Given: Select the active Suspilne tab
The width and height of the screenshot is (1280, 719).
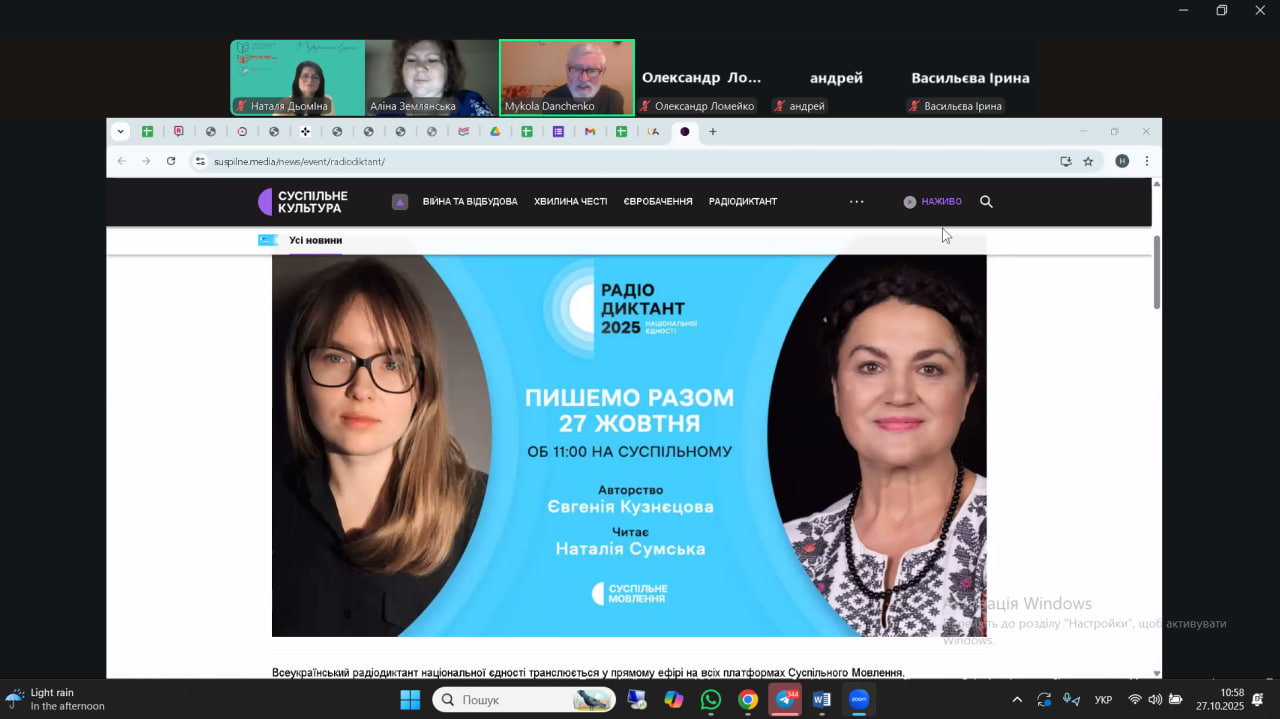Looking at the screenshot, I should [x=685, y=131].
